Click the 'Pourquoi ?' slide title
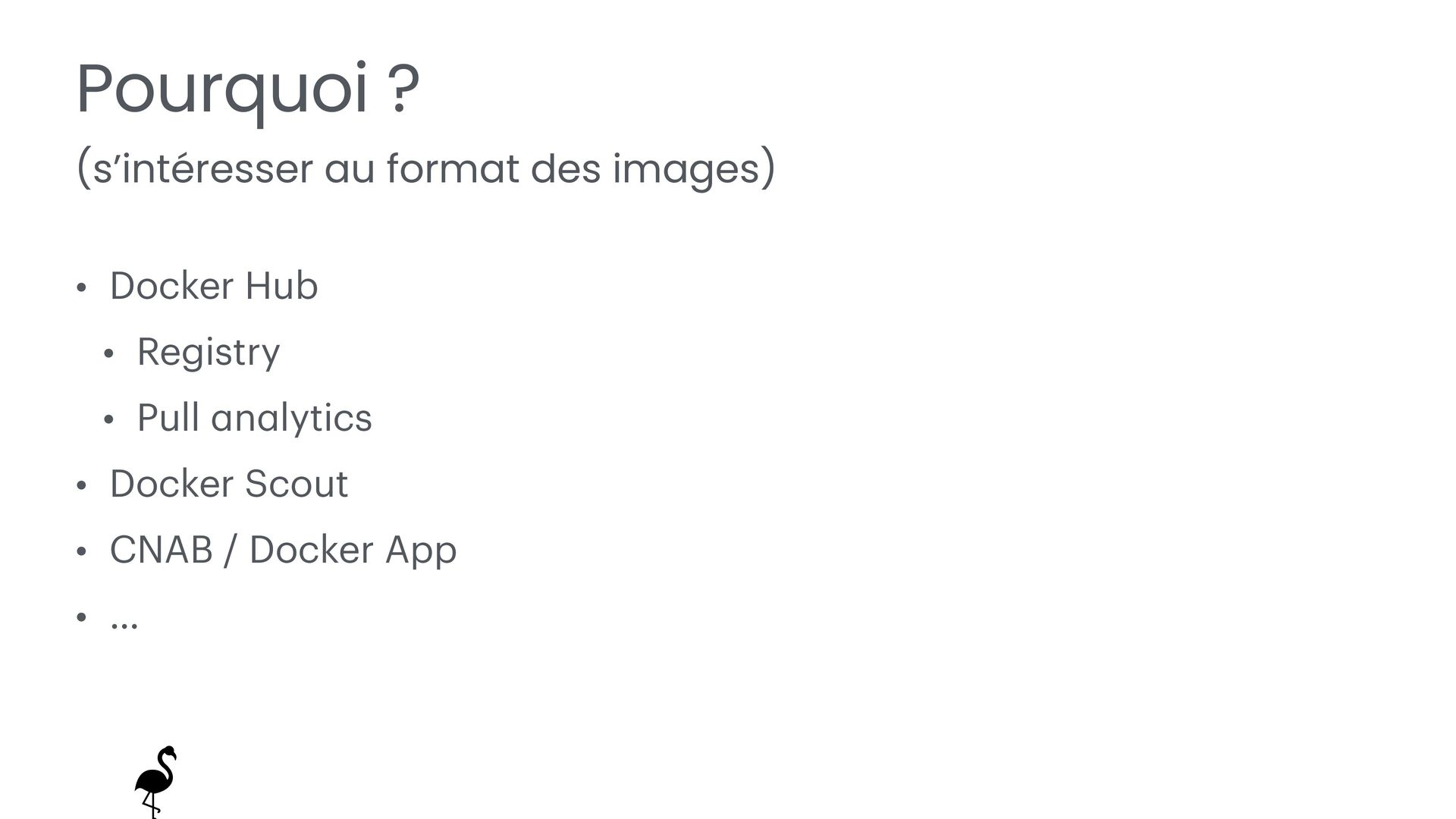1456x819 pixels. (x=248, y=92)
